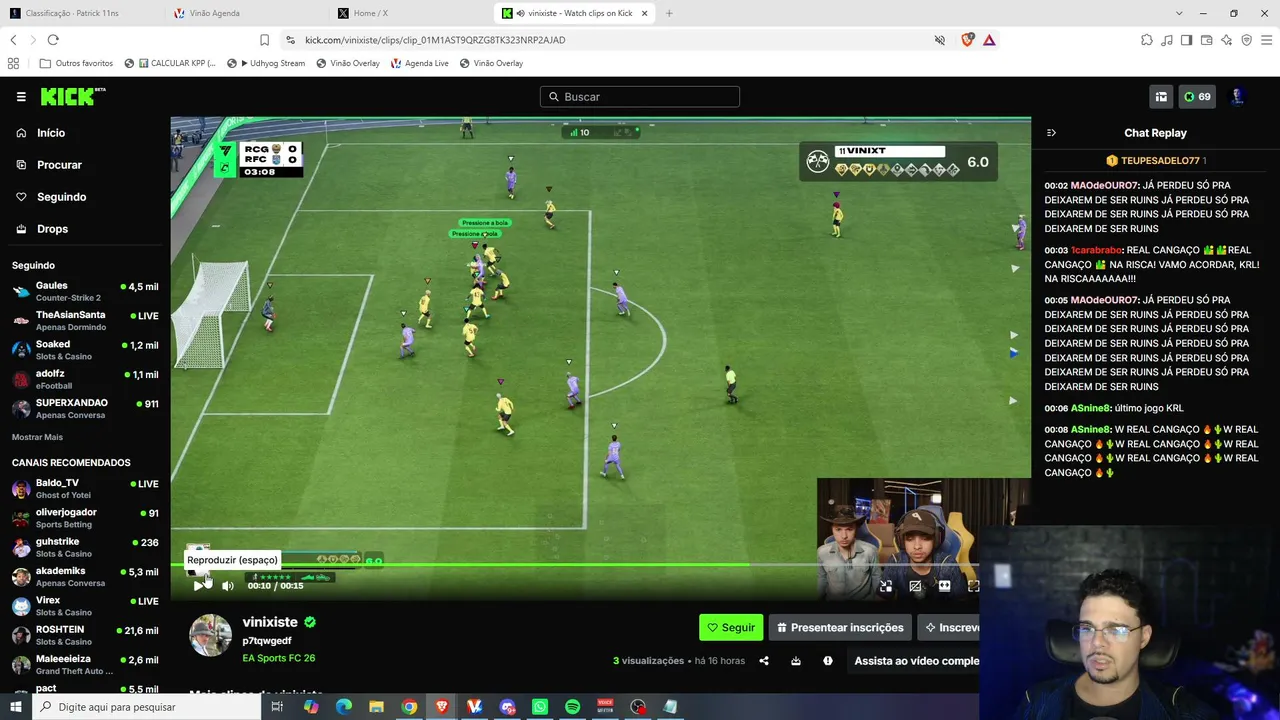Collapse the Chat Replay panel
1280x720 pixels.
[1051, 133]
